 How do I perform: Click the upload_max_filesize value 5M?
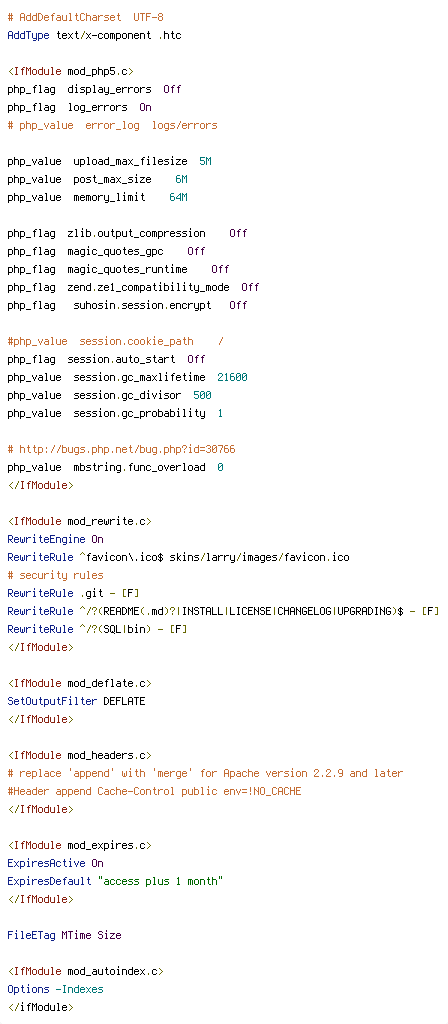coord(205,161)
